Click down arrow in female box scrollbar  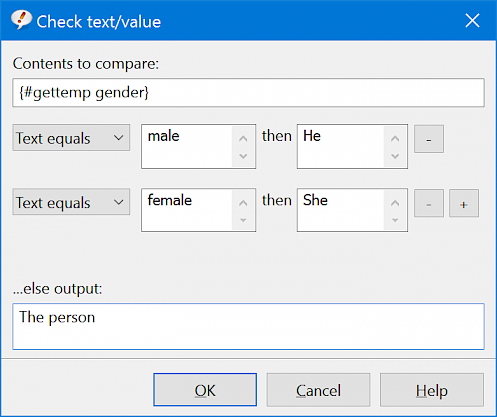243,220
